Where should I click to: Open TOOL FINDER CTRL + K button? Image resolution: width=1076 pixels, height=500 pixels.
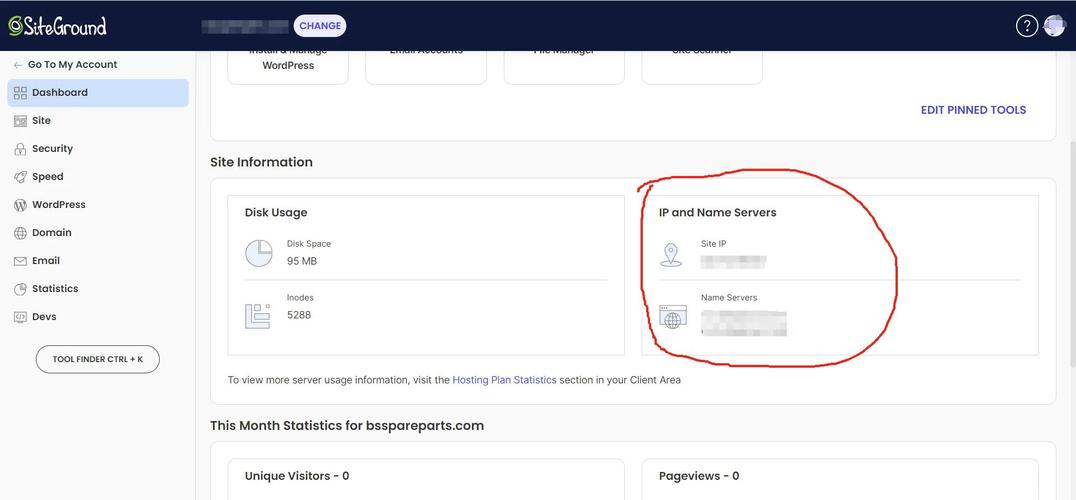97,359
